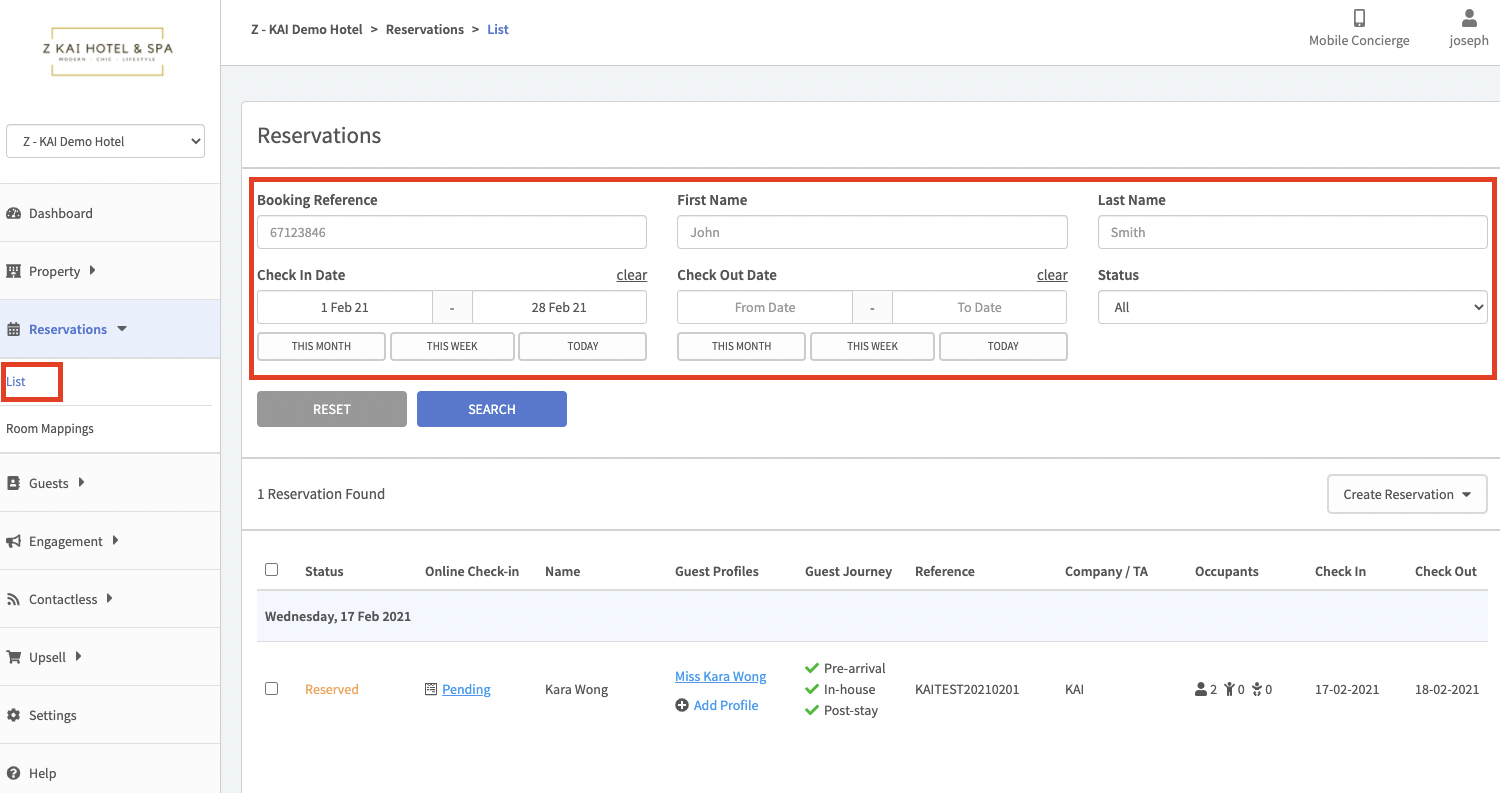Viewport: 1500px width, 793px height.
Task: Open the Status filter dropdown
Action: 1292,307
